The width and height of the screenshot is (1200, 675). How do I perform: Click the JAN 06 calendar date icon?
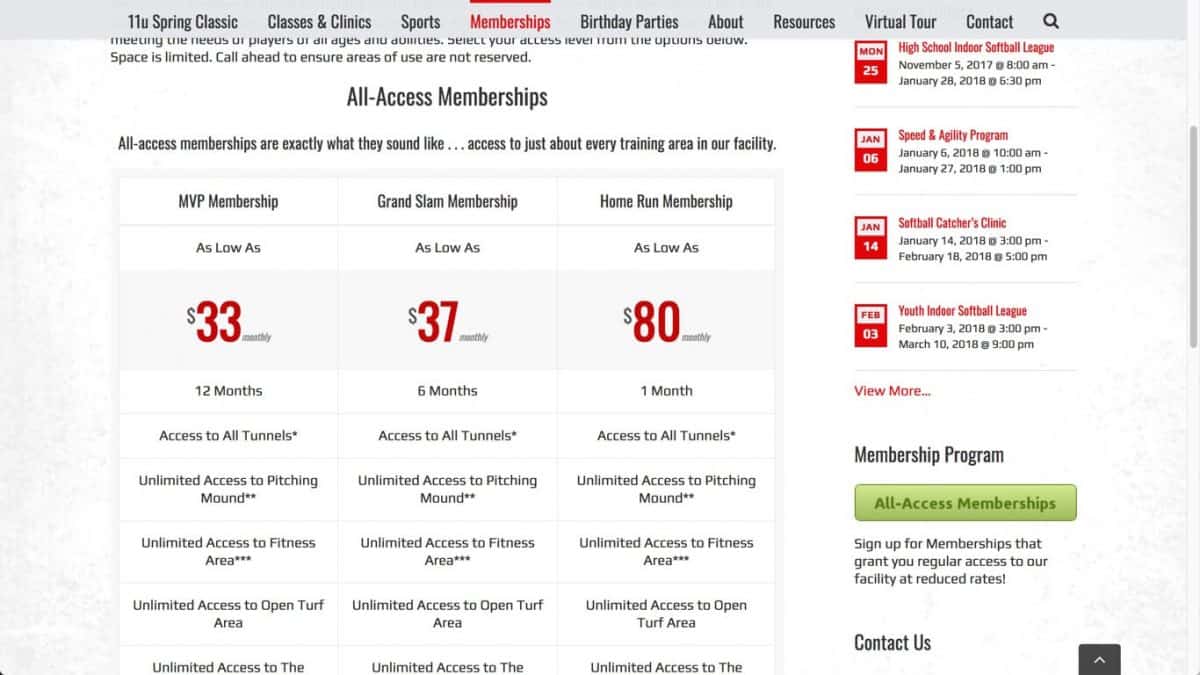[870, 149]
